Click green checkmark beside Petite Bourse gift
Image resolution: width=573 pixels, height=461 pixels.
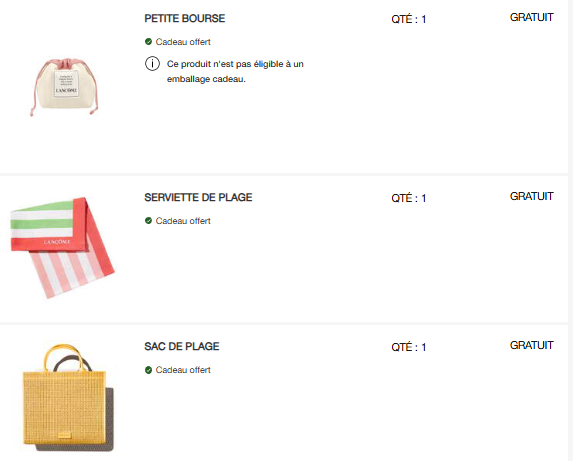tap(148, 42)
